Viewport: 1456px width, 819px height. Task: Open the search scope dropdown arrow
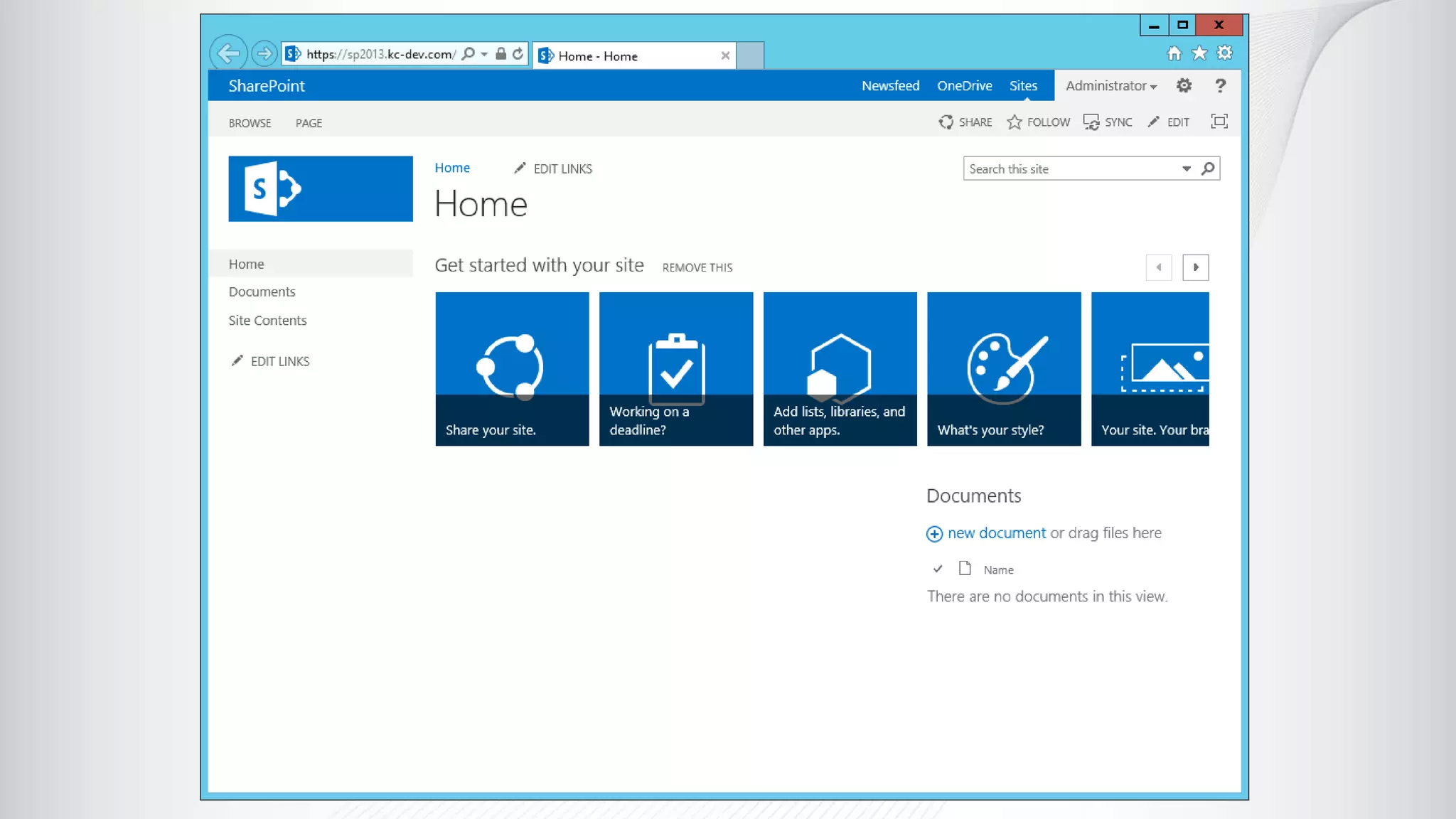click(1187, 168)
